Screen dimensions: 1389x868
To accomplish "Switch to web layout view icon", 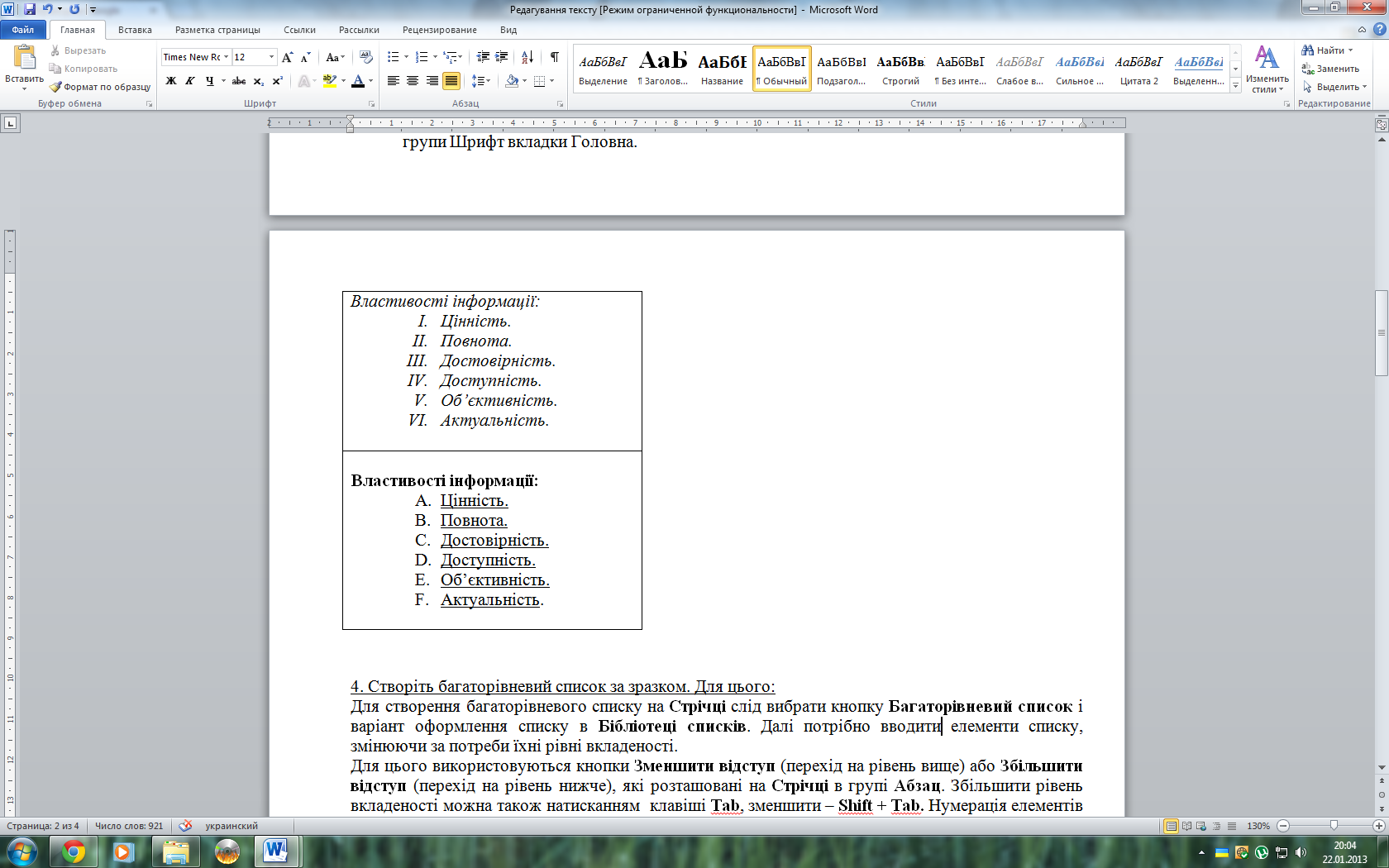I will (x=1201, y=826).
